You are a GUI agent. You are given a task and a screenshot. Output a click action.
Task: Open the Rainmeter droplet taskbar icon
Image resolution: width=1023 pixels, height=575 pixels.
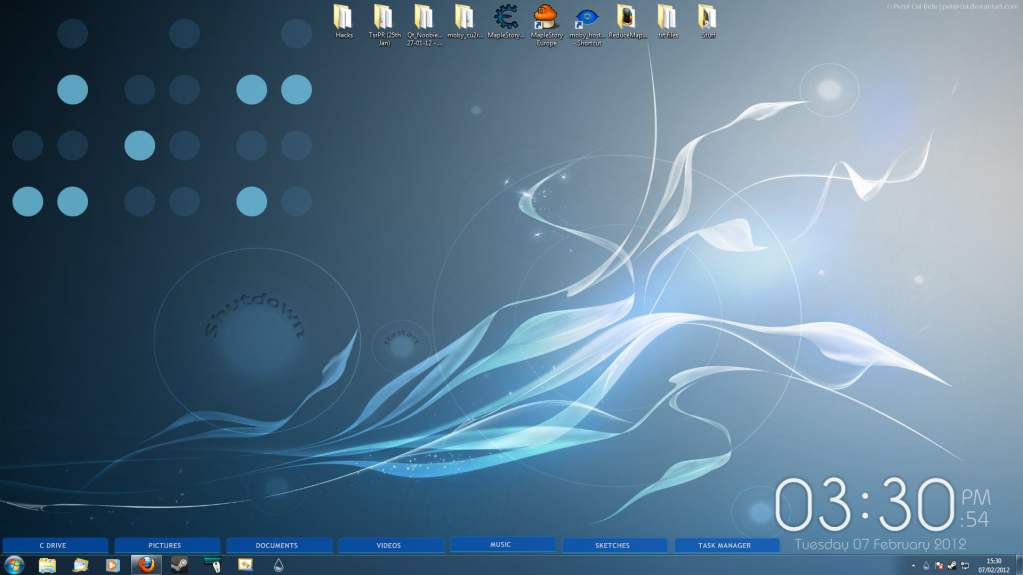click(x=279, y=565)
